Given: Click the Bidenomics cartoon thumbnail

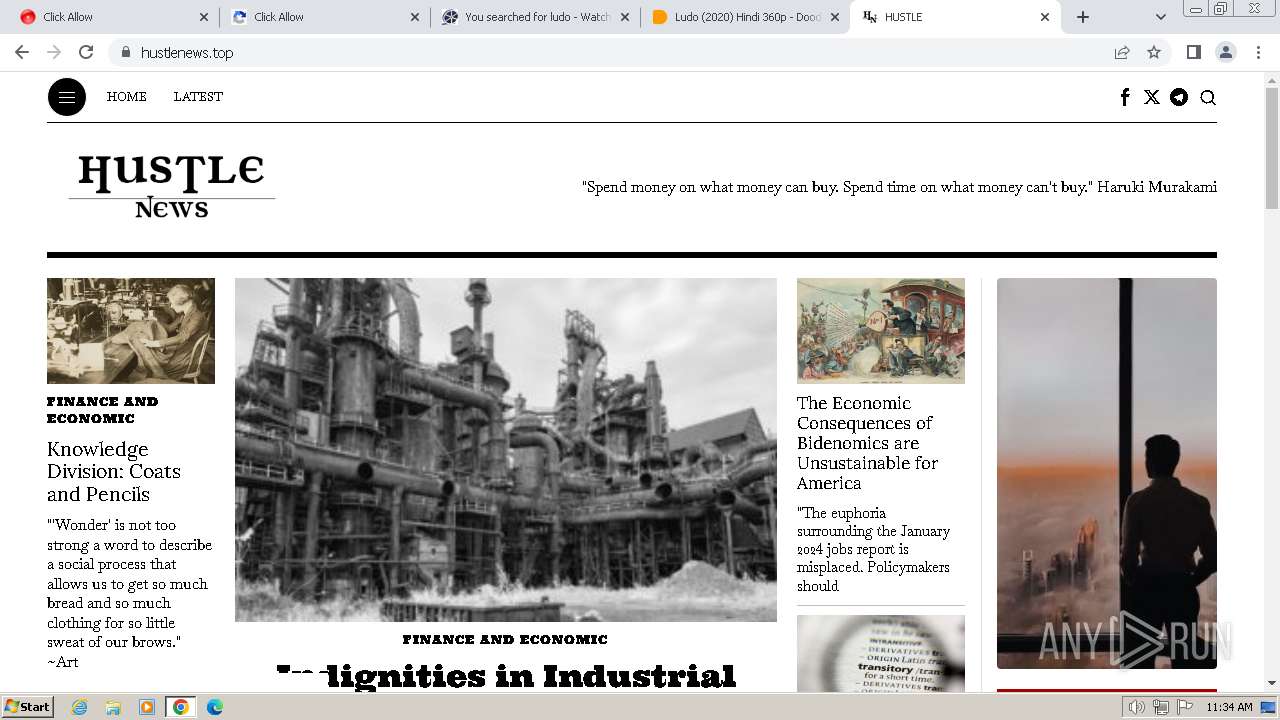Looking at the screenshot, I should point(881,331).
